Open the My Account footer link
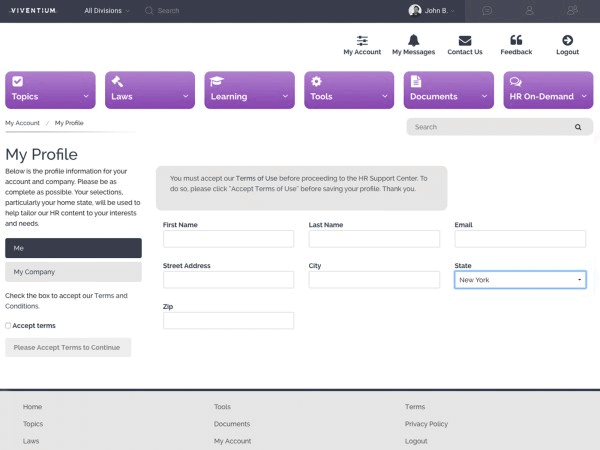The width and height of the screenshot is (600, 450). click(232, 441)
